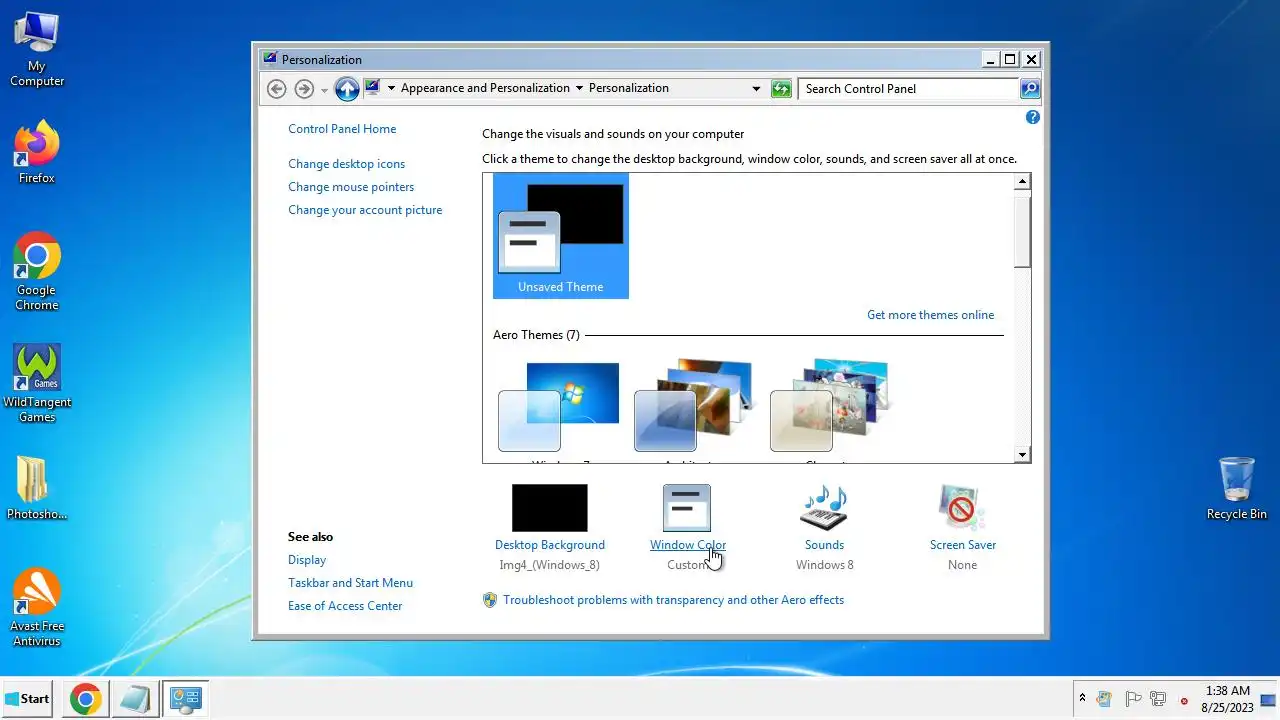Click the shield icon beside Troubleshoot link
The height and width of the screenshot is (720, 1280).
[490, 600]
